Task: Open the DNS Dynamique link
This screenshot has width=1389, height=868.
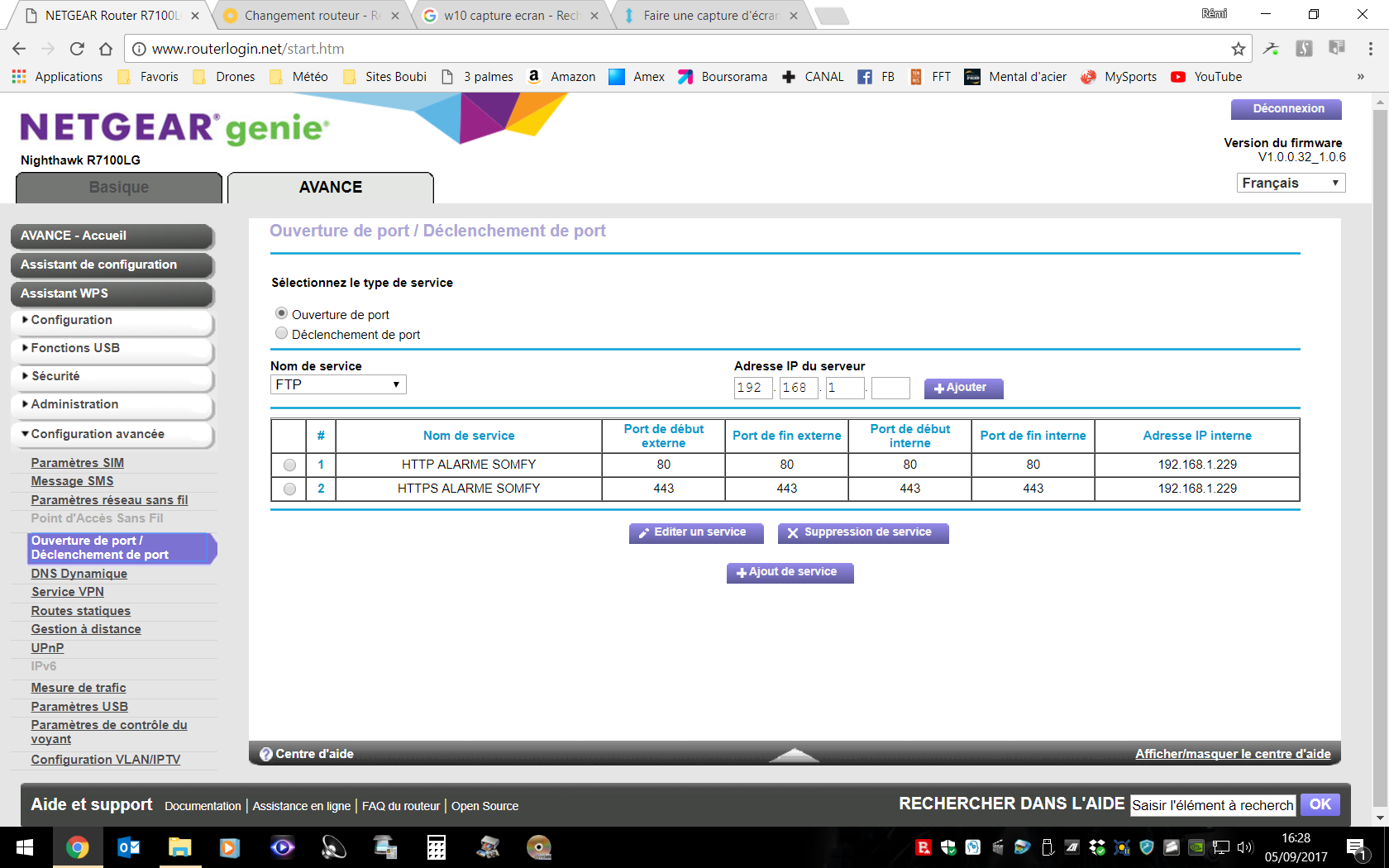Action: [79, 574]
